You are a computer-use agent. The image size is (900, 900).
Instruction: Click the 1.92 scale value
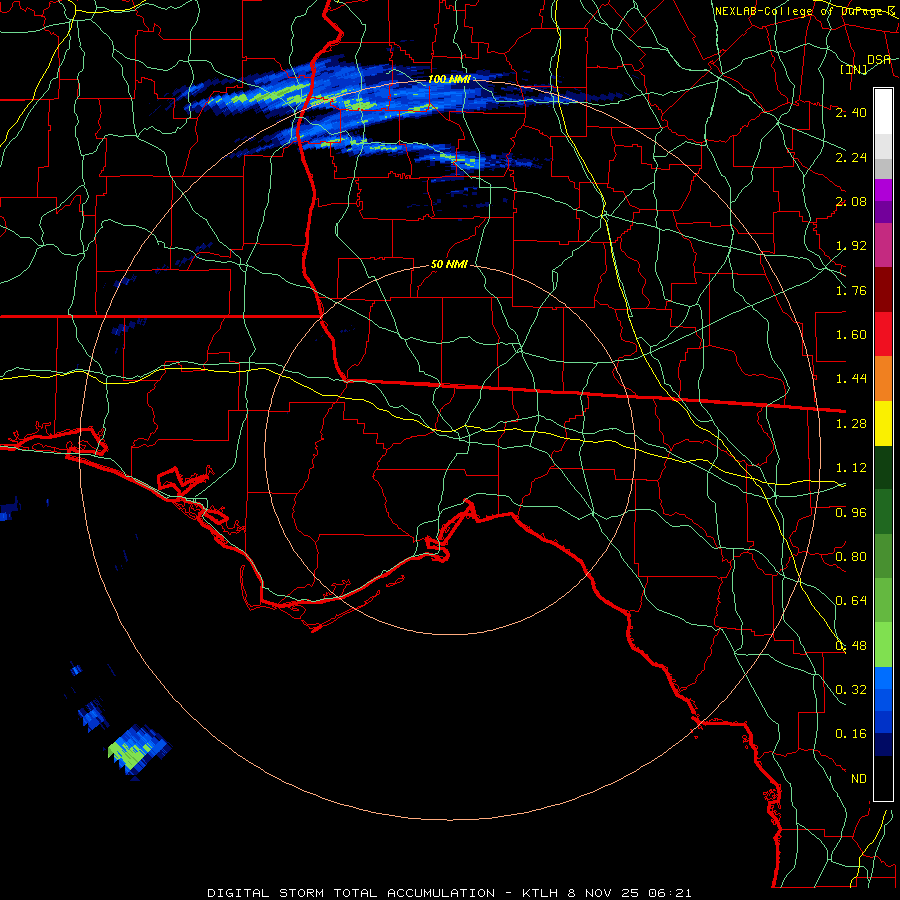click(x=851, y=246)
